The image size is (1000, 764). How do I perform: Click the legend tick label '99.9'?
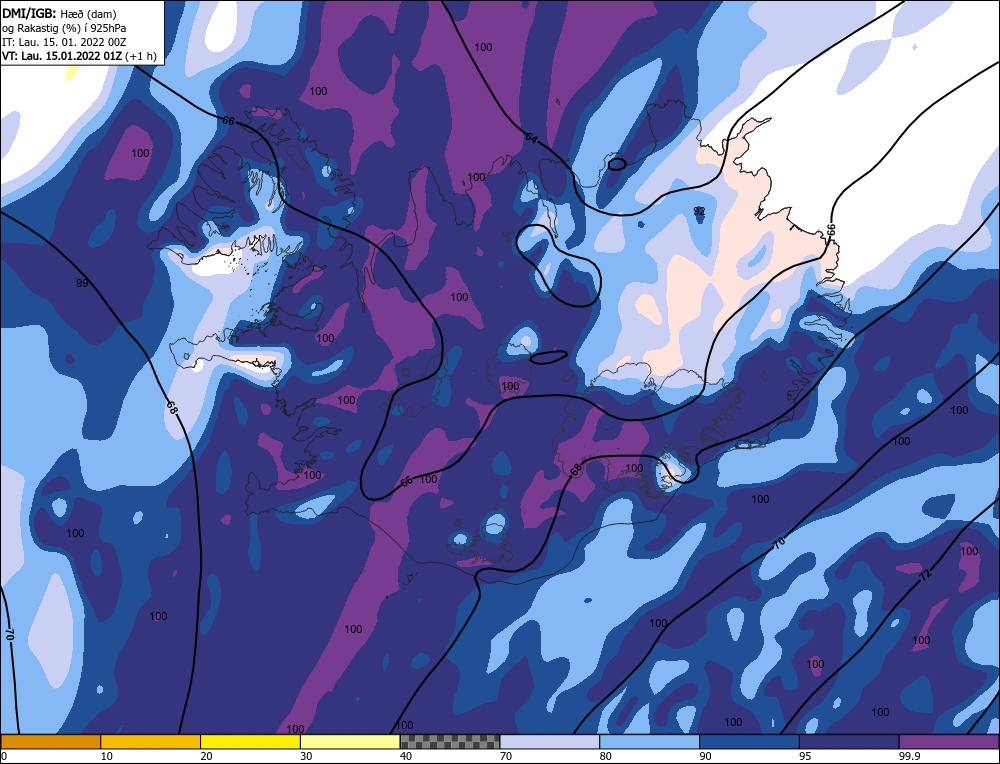tap(909, 756)
